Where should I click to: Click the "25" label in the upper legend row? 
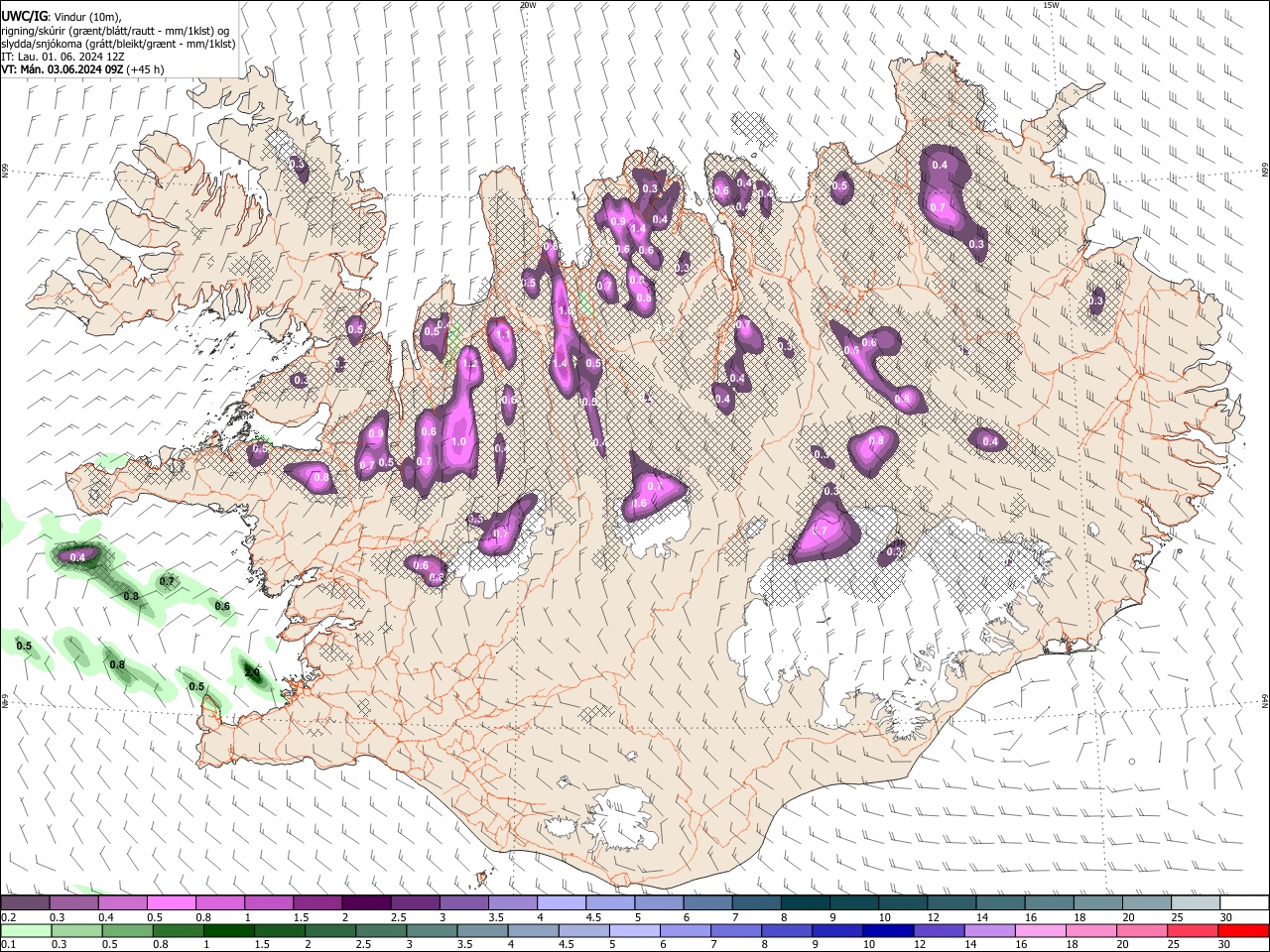pyautogui.click(x=1177, y=917)
